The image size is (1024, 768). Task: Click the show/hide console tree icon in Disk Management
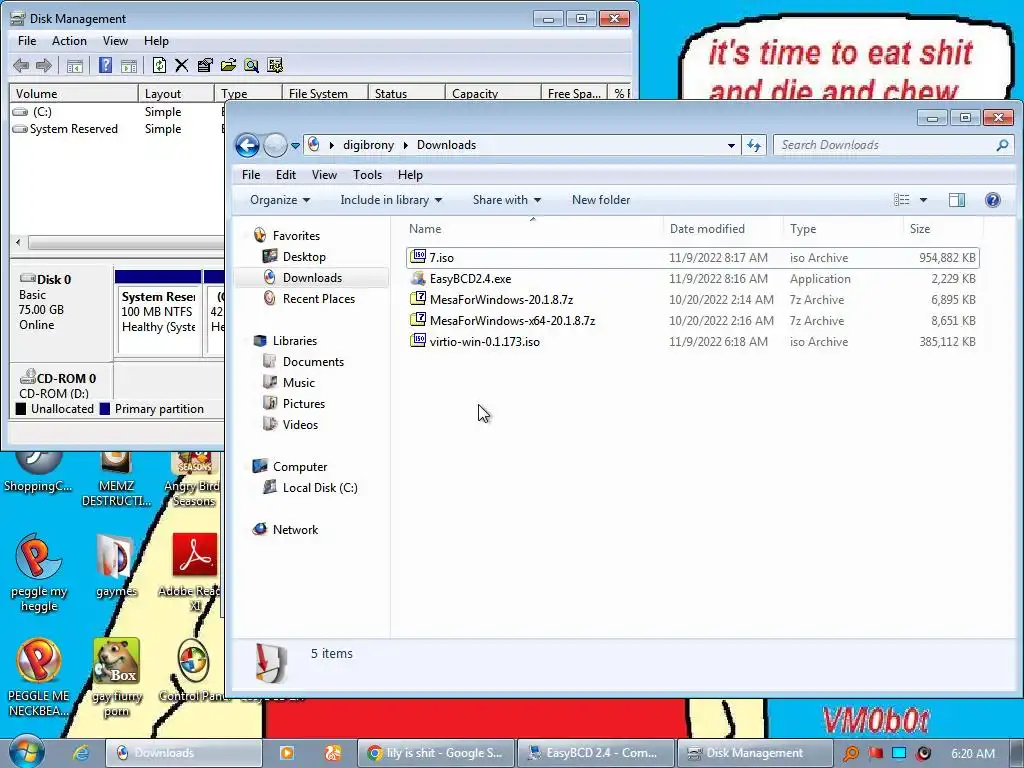[x=75, y=65]
